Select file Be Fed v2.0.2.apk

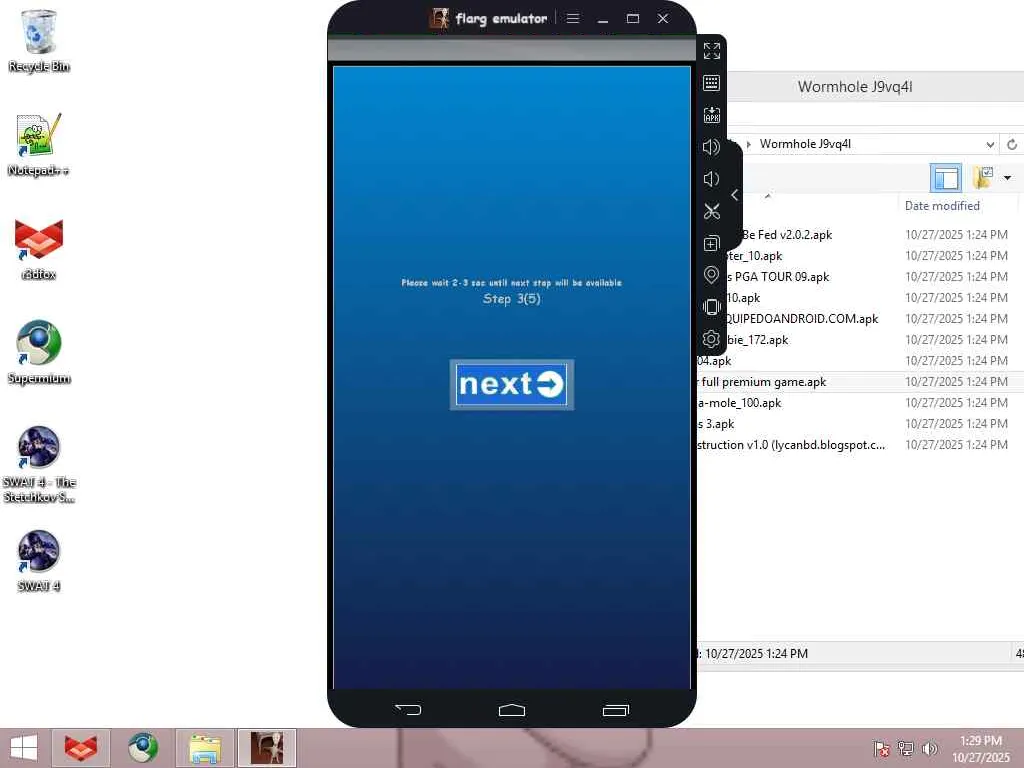pyautogui.click(x=787, y=234)
